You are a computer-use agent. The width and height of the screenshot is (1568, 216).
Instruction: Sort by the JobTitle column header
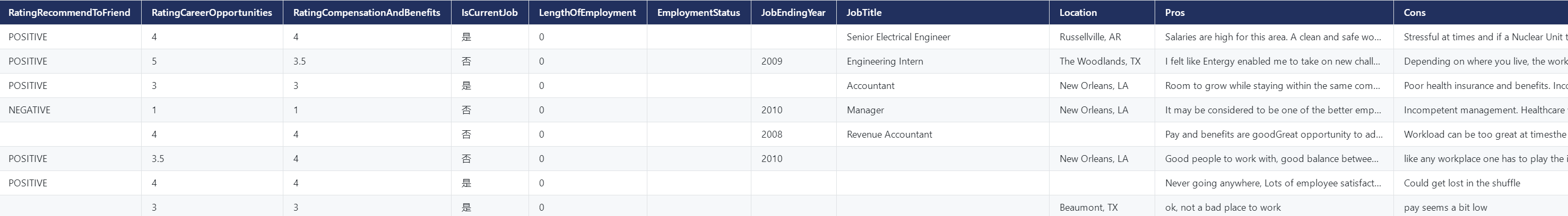[x=864, y=13]
